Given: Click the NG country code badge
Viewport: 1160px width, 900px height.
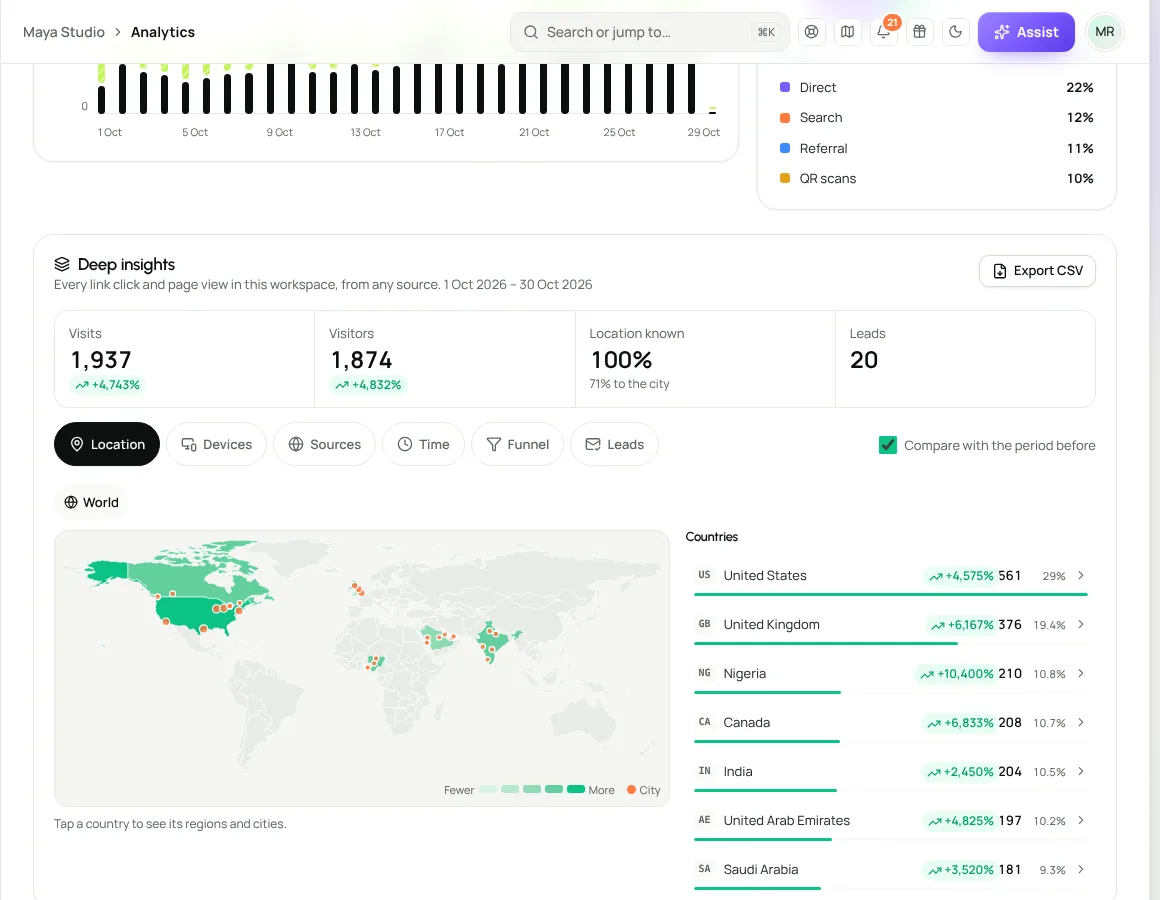Looking at the screenshot, I should (x=704, y=673).
